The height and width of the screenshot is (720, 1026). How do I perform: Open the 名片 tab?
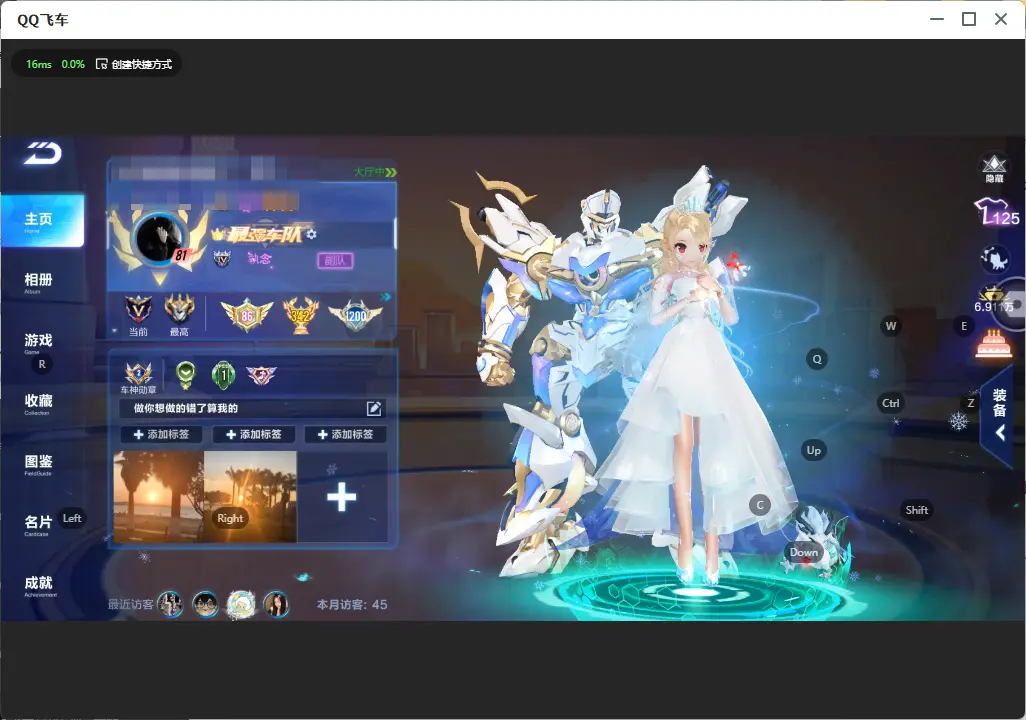38,524
